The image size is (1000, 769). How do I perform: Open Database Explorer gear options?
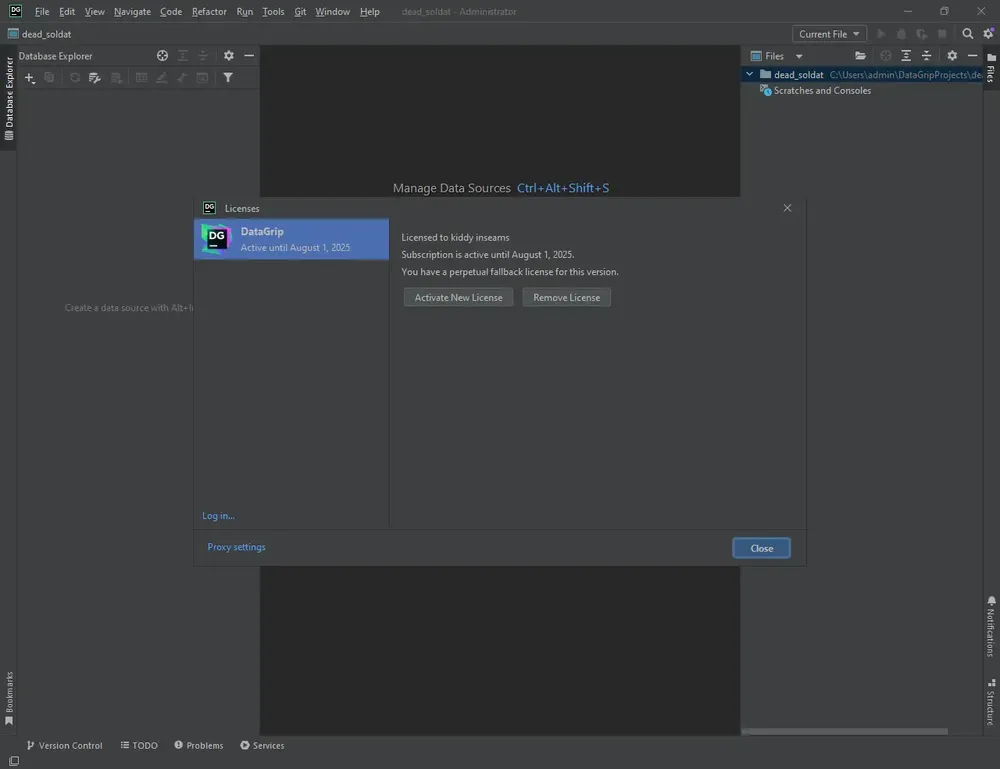(228, 55)
